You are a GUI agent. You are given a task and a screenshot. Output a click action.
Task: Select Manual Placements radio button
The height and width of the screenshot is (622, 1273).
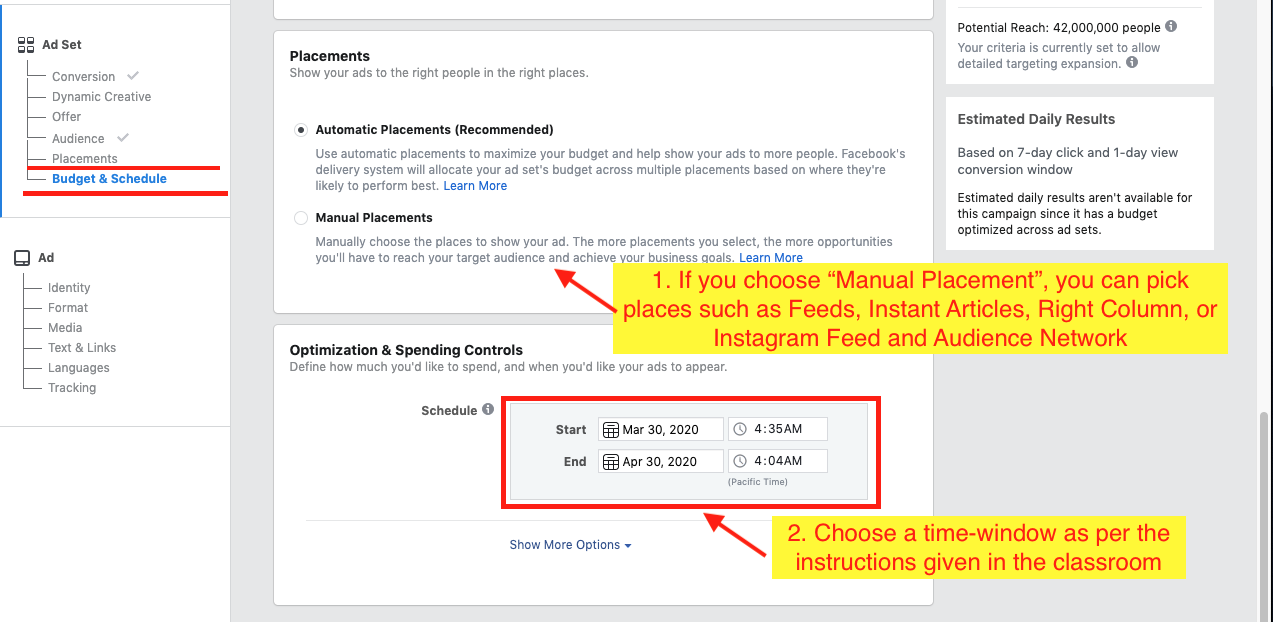click(301, 218)
